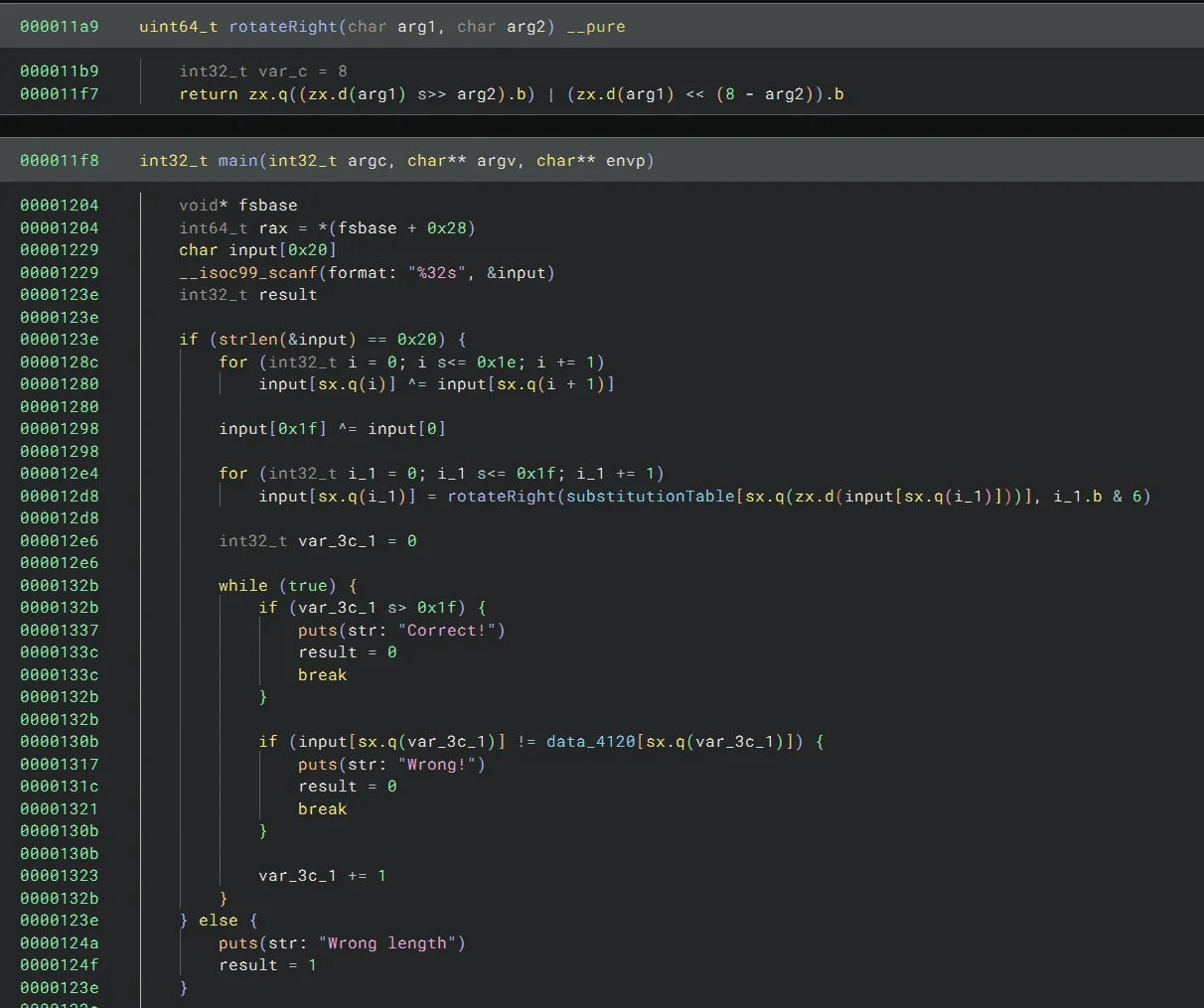Click the "Wrong!" string literal

pos(441,765)
